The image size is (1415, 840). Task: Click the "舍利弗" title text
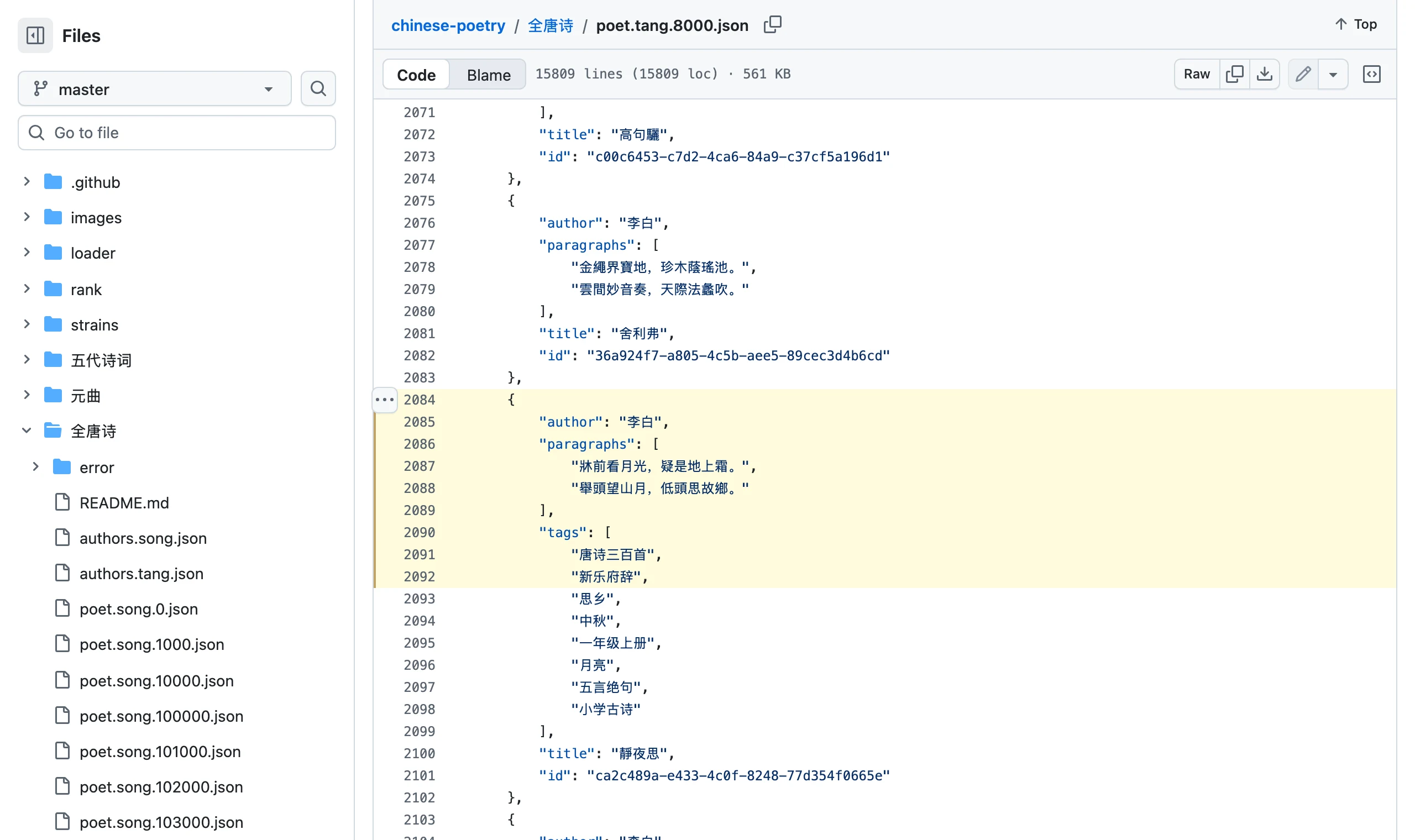click(639, 333)
